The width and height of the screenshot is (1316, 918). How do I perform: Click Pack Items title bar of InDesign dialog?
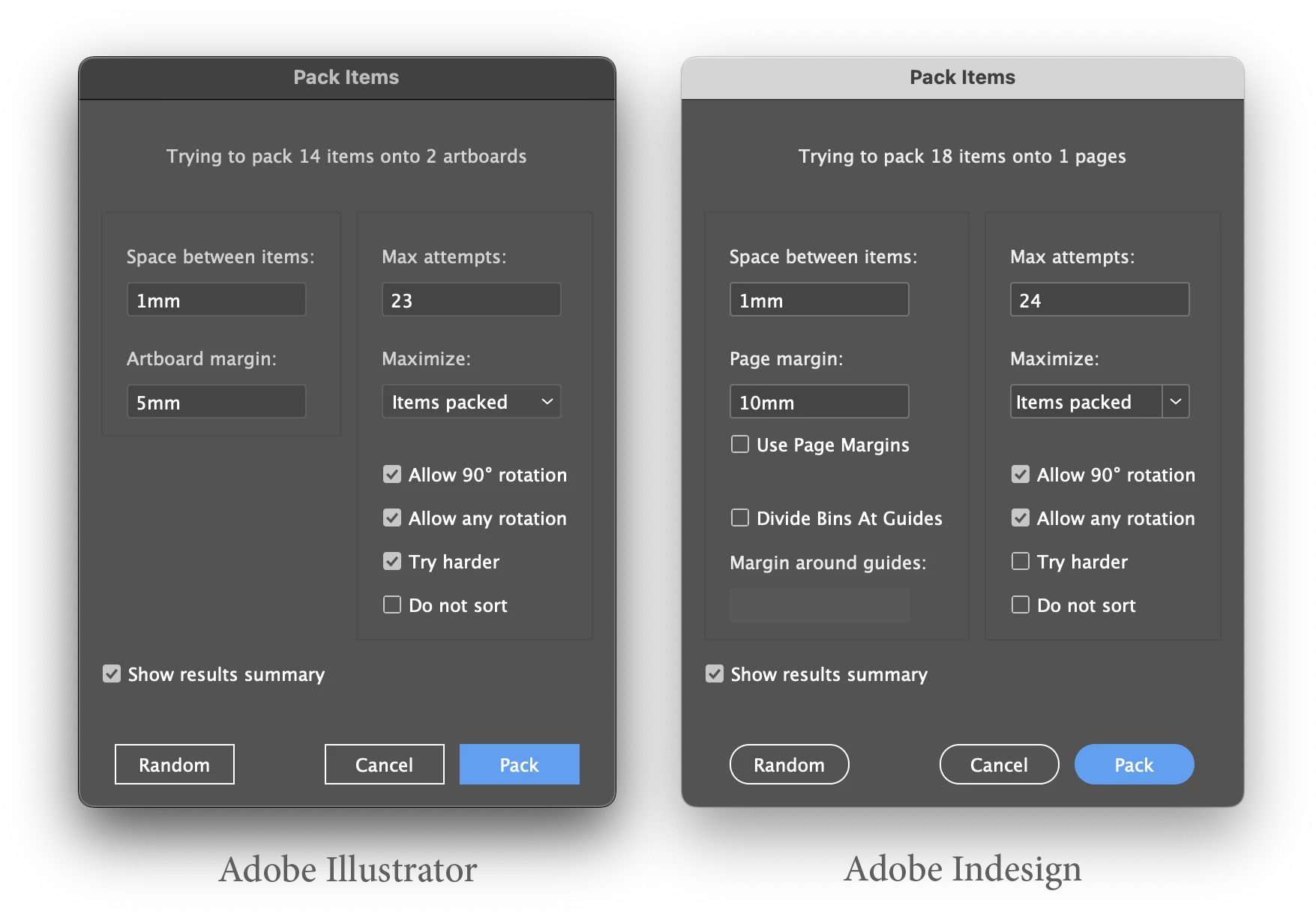pyautogui.click(x=962, y=77)
